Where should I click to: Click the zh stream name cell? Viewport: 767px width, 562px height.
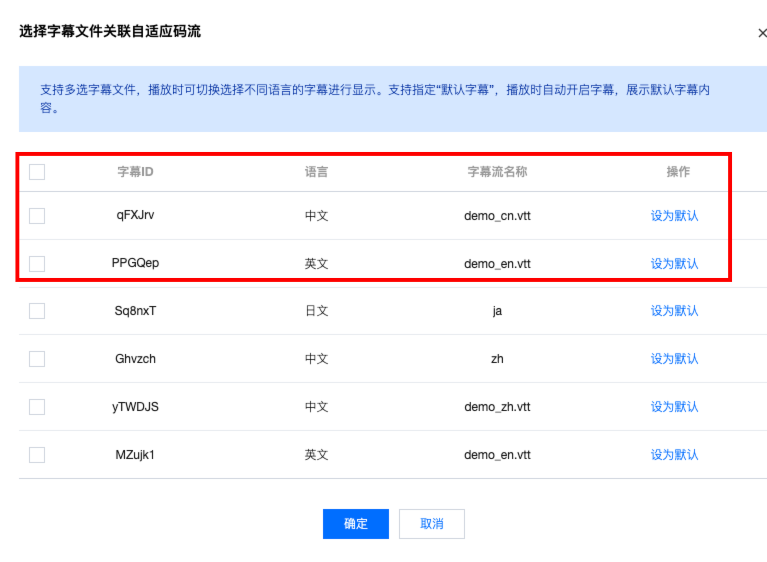click(497, 359)
